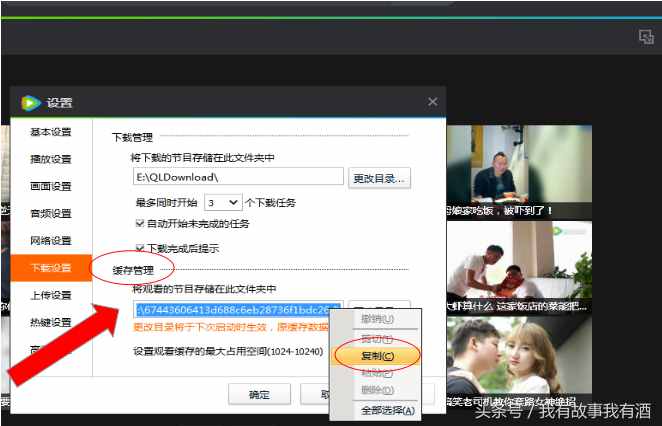Open the video thumbnail of a man eating at a table
Viewport: 662px width, 426px height.
coord(519,171)
